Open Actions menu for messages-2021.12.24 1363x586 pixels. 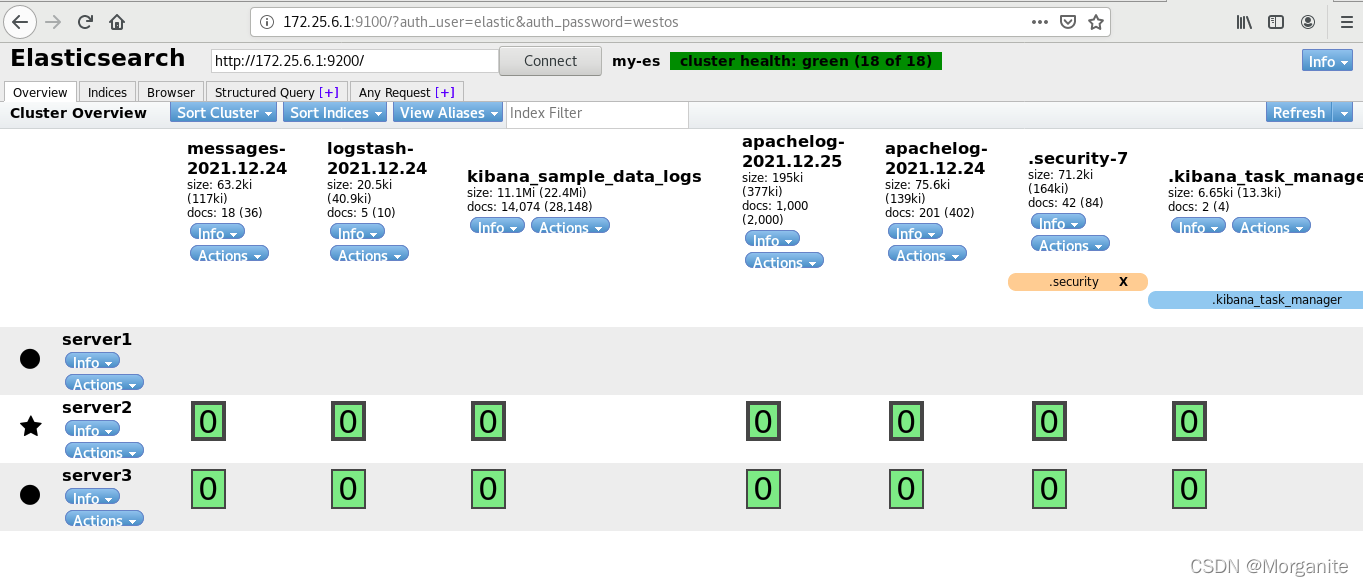pos(229,255)
